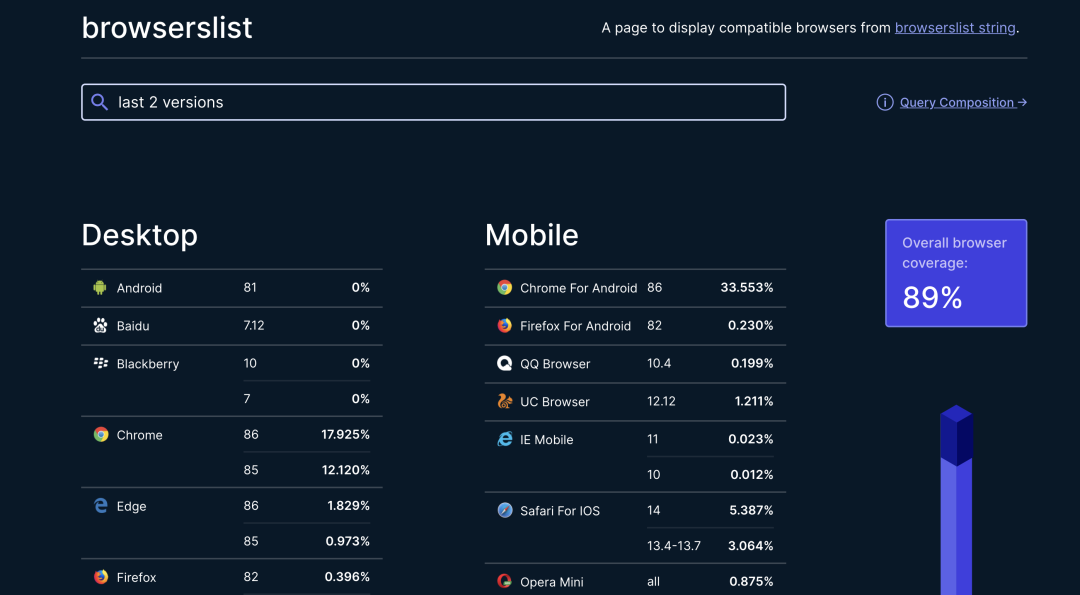The image size is (1080, 595).
Task: Click the QQ Browser icon
Action: point(504,363)
